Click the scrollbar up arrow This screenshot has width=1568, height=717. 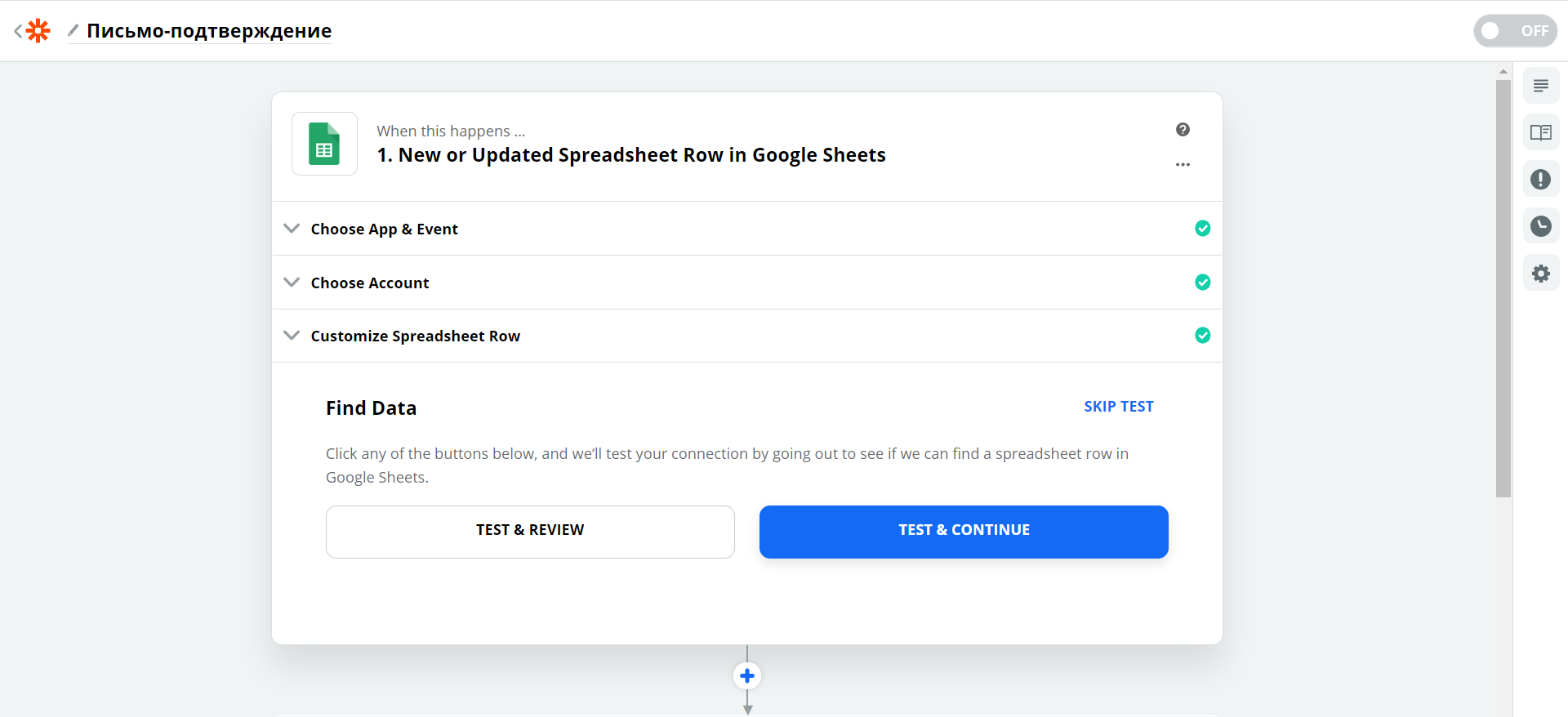(x=1503, y=72)
